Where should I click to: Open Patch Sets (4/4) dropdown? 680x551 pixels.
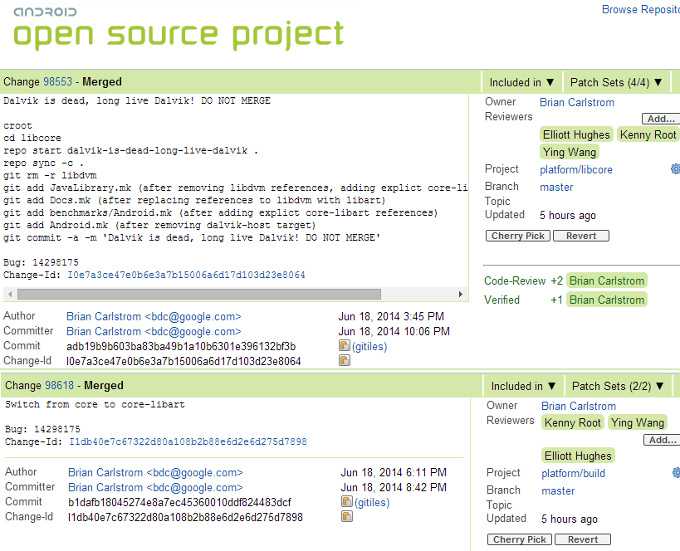(616, 82)
